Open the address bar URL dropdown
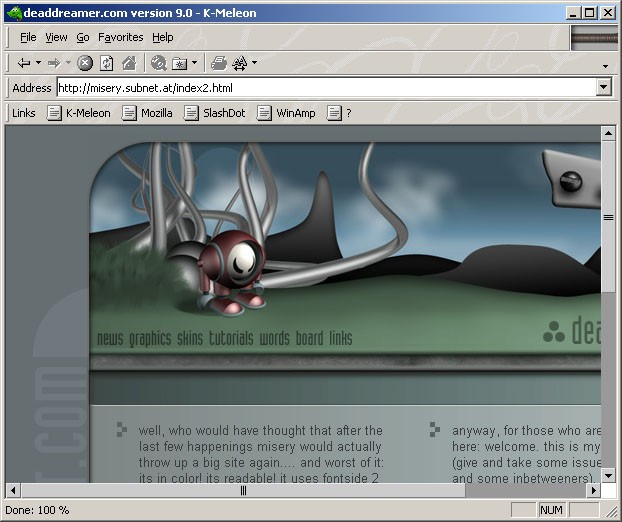Screen dimensions: 622x522 pyautogui.click(x=603, y=87)
